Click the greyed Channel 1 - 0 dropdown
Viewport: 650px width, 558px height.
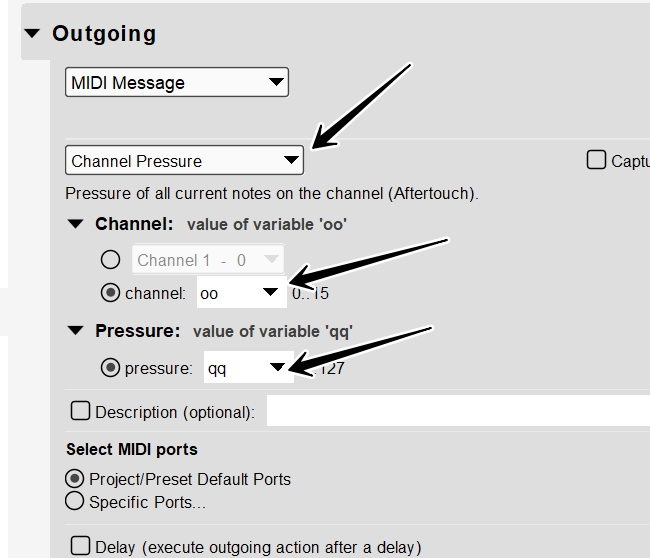tap(208, 260)
